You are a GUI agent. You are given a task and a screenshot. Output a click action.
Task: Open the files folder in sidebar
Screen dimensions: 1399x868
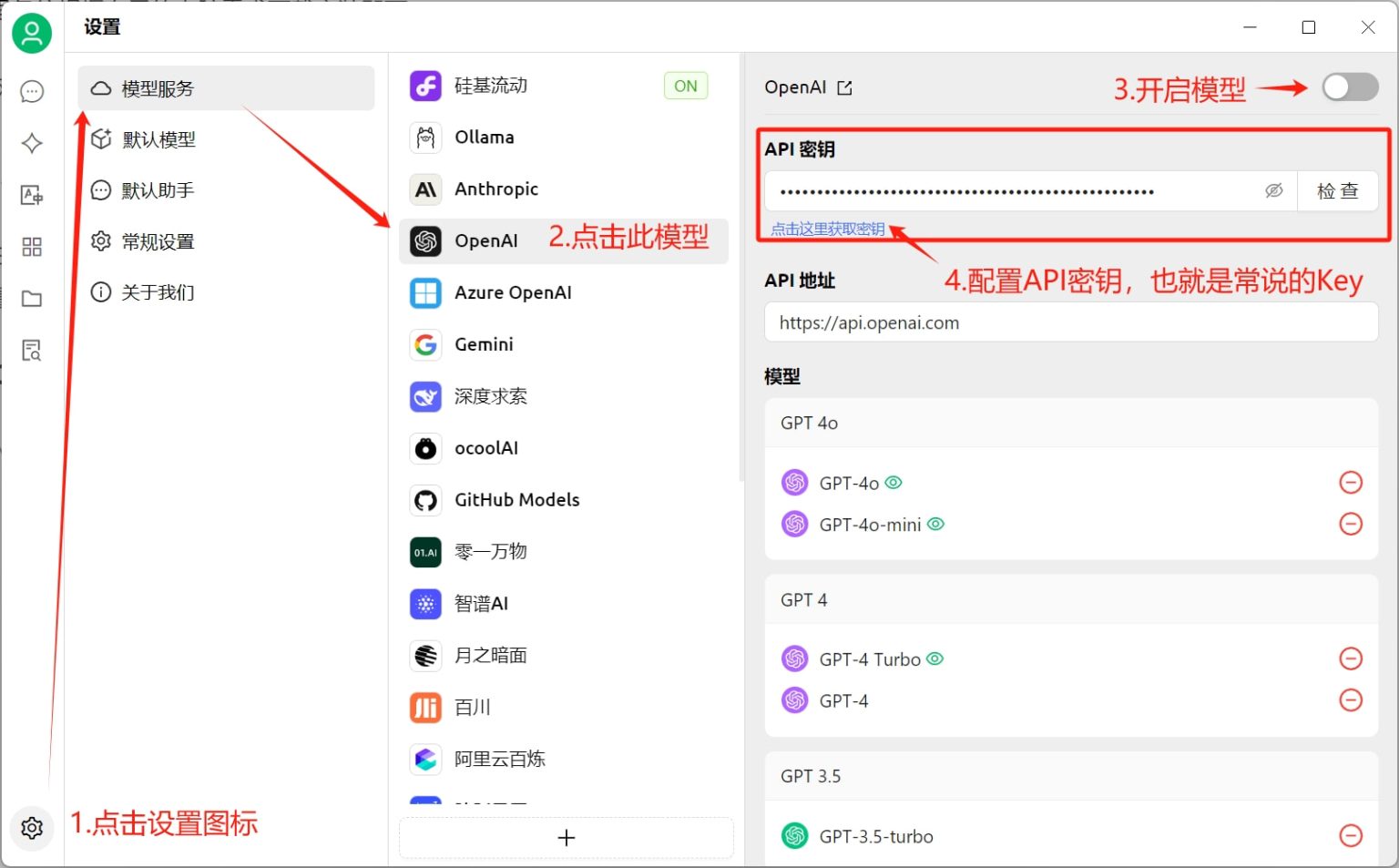click(31, 298)
